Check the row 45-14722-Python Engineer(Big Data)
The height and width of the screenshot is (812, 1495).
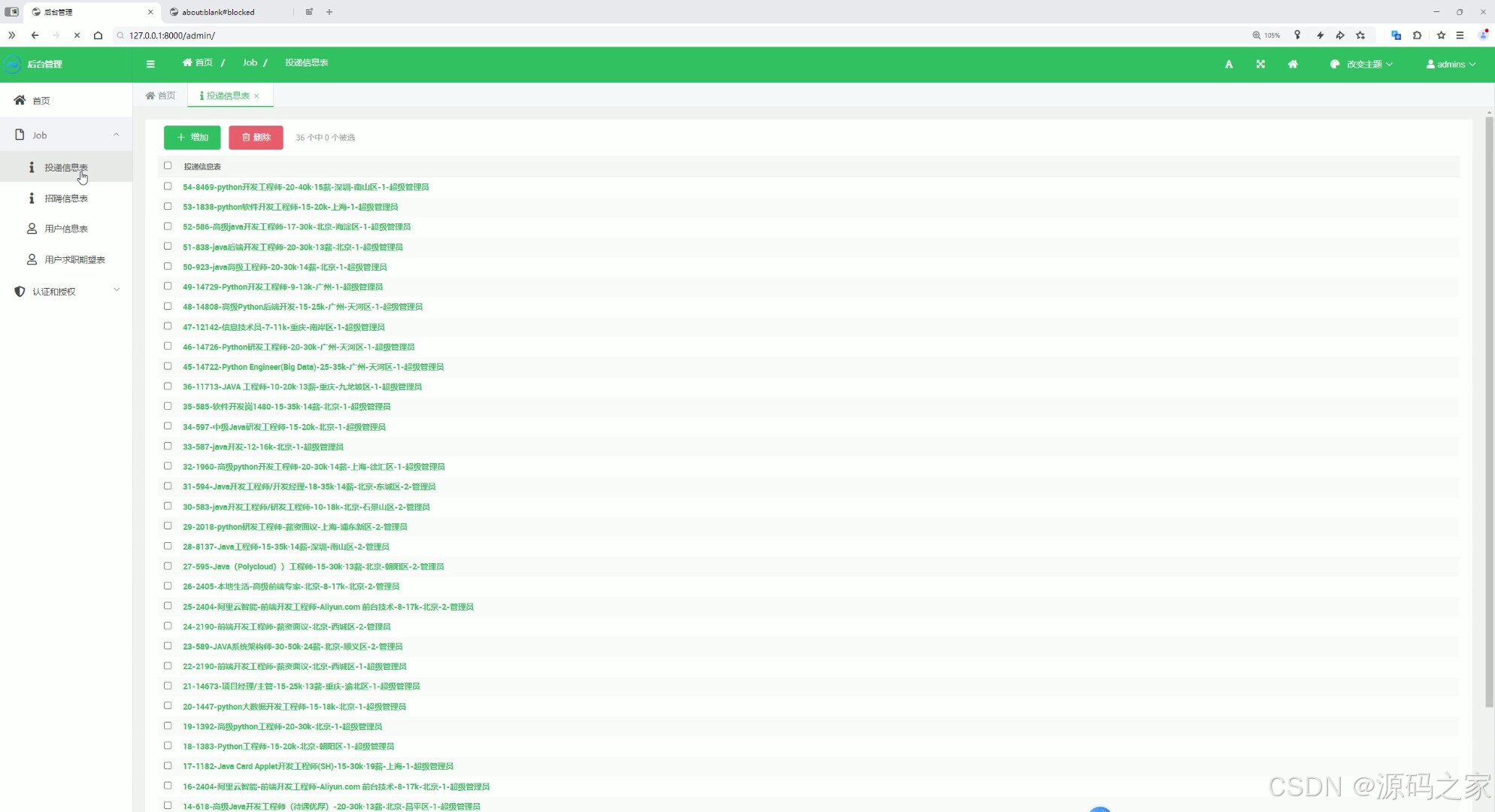click(168, 366)
